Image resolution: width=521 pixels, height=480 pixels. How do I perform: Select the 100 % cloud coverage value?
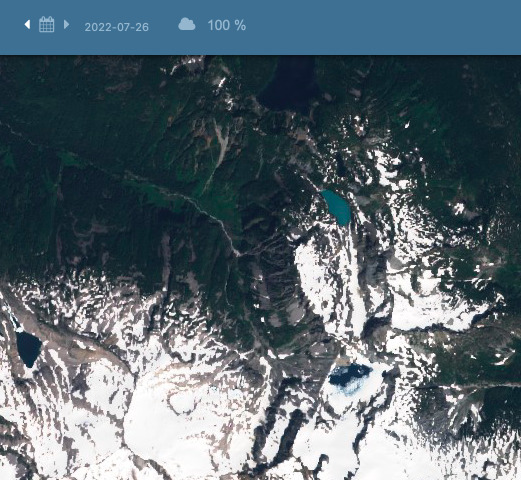pos(227,25)
